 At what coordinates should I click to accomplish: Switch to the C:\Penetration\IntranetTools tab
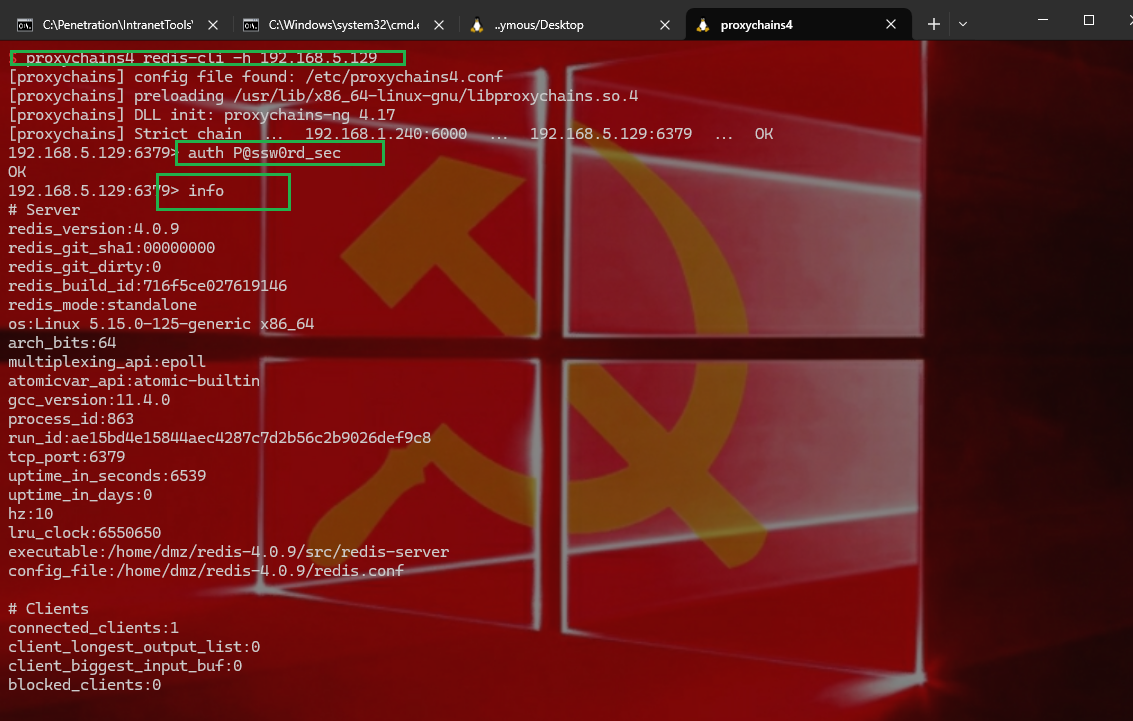117,25
